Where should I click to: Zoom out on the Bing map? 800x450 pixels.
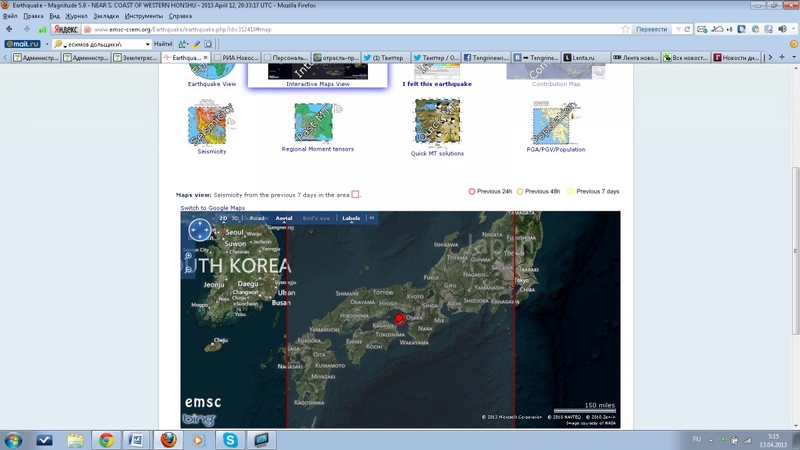(188, 269)
